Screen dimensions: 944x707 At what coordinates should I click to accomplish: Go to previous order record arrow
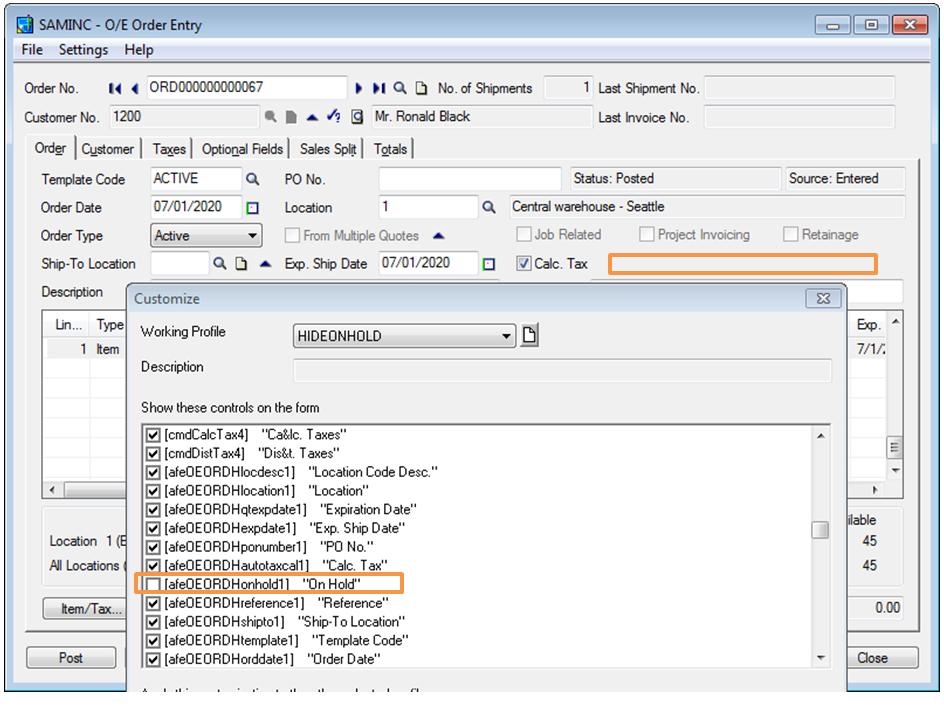click(x=135, y=89)
